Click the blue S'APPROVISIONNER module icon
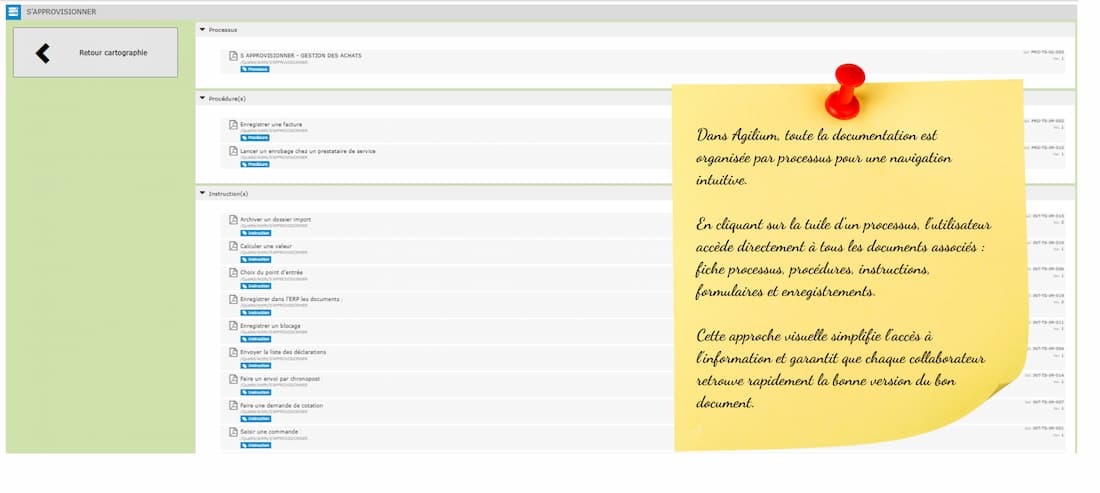Viewport: 1100px width, 493px height. [13, 12]
